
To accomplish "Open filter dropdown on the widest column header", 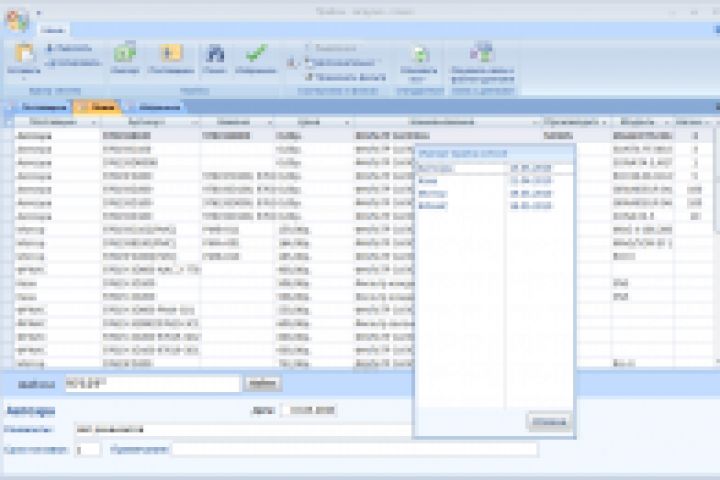I will [x=534, y=123].
